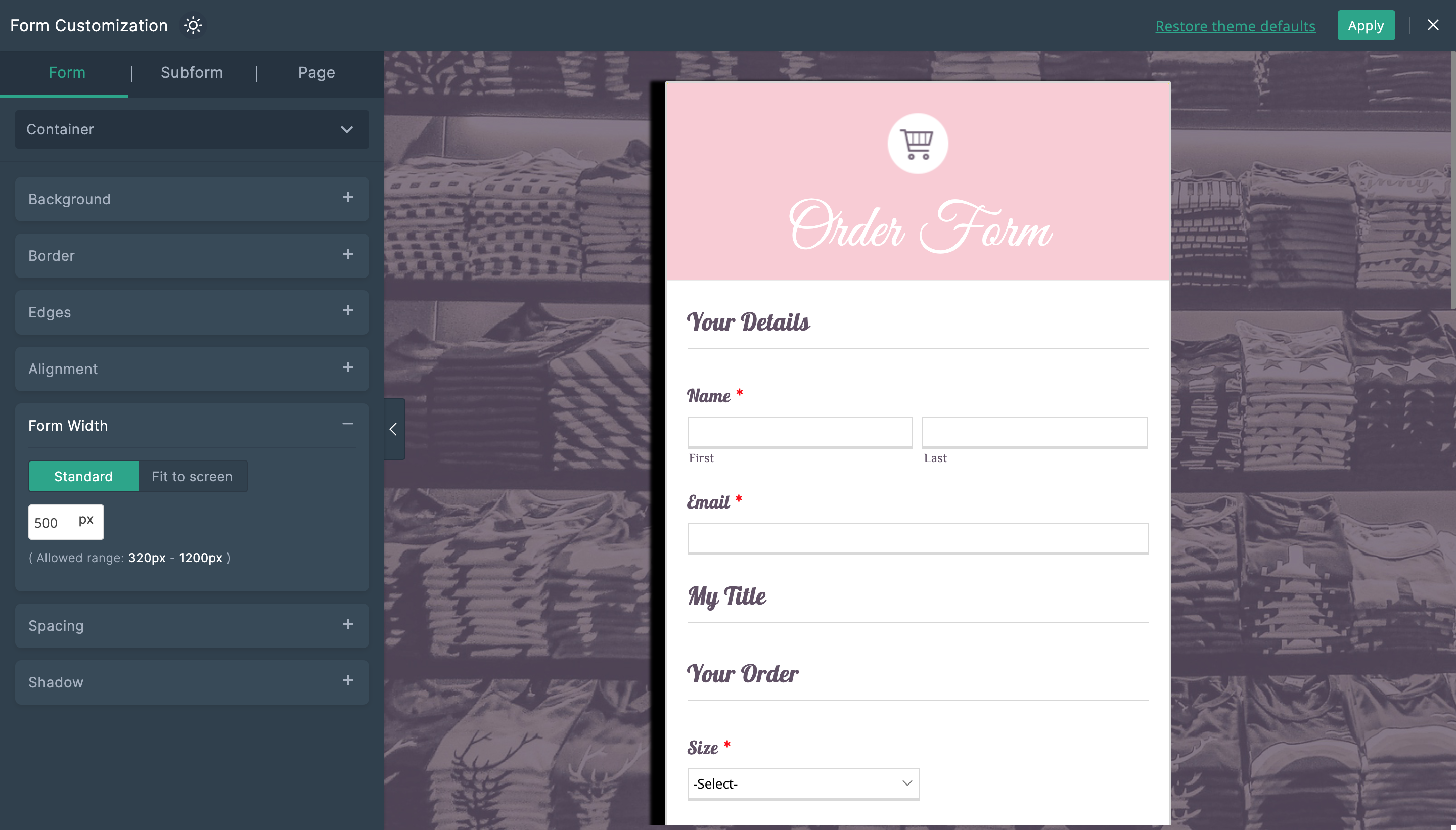Screen dimensions: 1456x830
Task: Switch to the Page tab
Action: point(316,72)
